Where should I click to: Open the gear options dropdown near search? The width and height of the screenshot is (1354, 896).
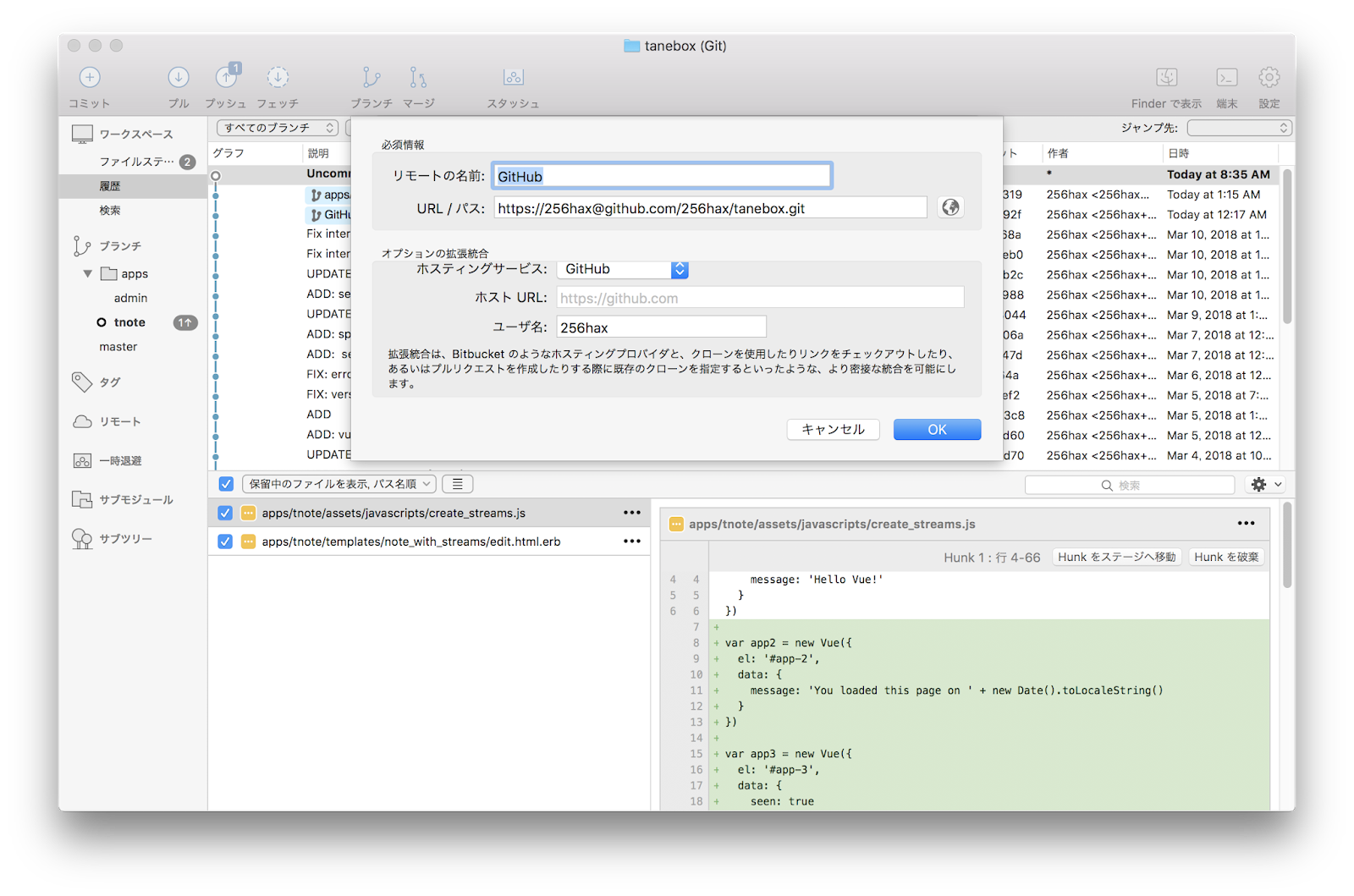[1267, 485]
